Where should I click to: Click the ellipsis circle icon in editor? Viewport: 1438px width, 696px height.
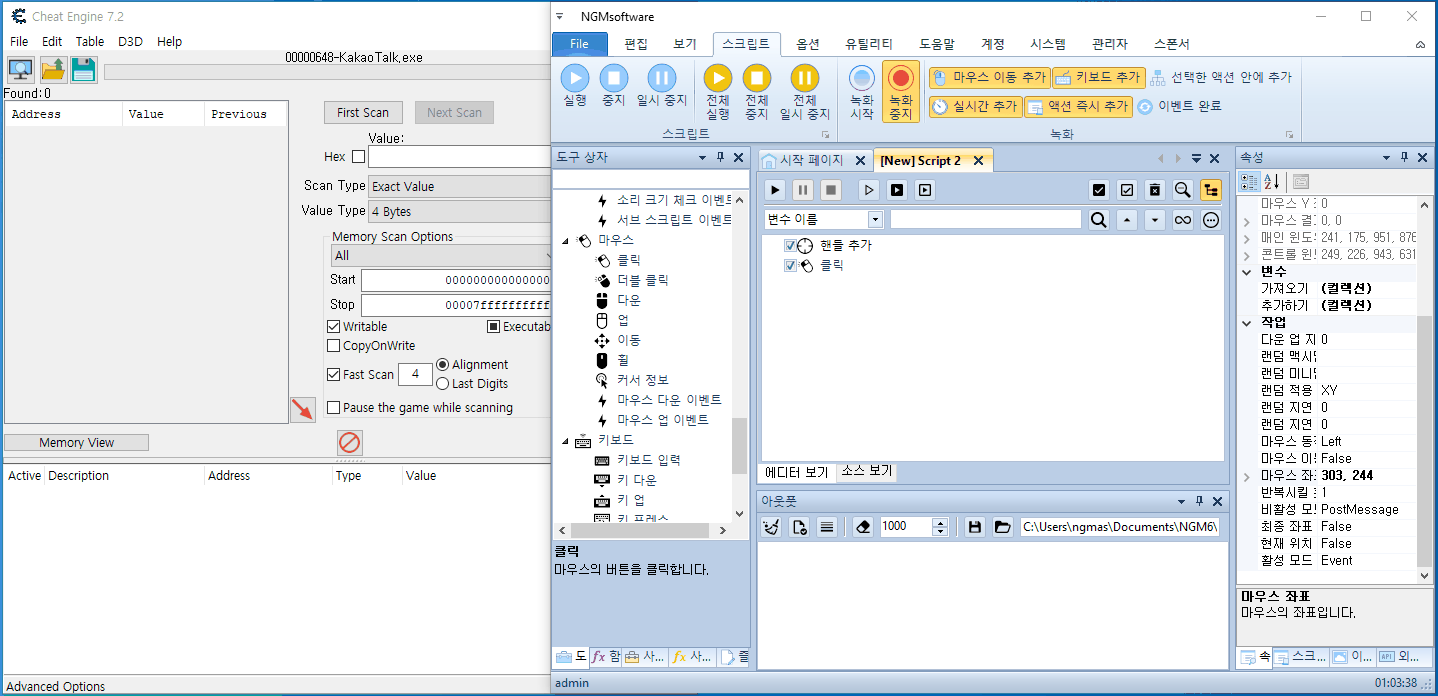coord(1211,220)
